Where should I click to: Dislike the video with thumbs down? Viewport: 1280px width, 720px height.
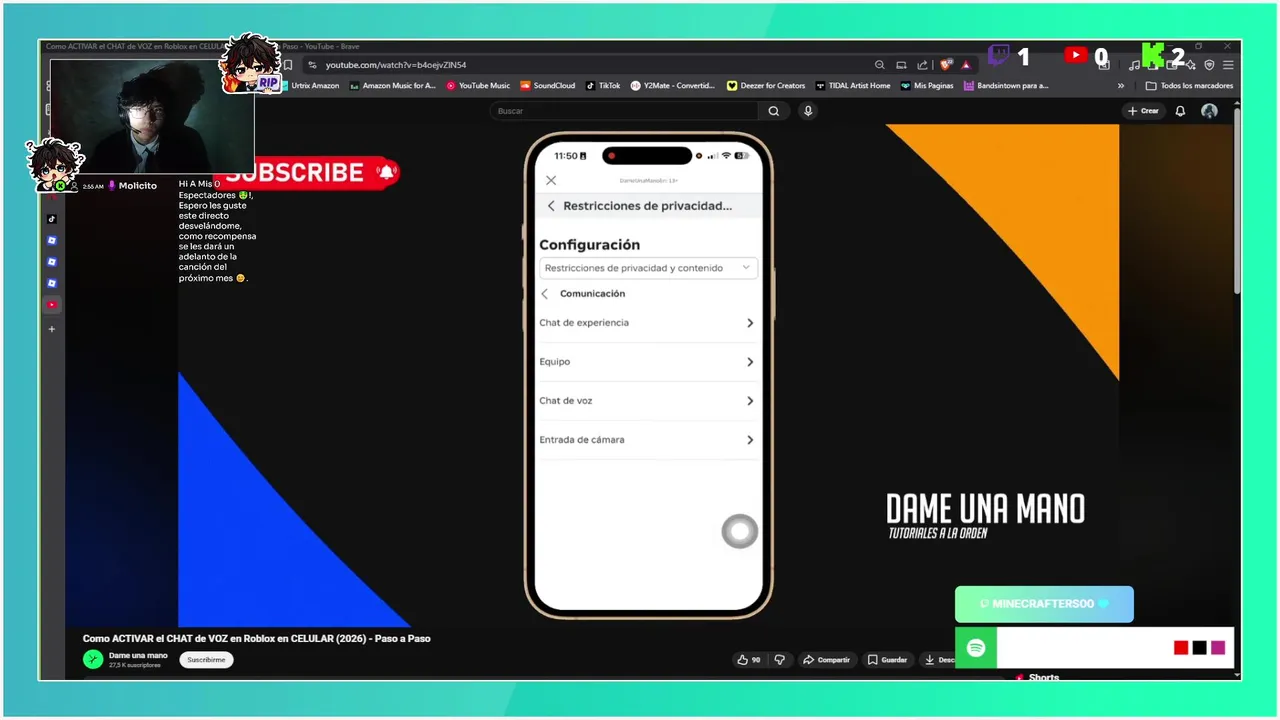click(x=780, y=660)
